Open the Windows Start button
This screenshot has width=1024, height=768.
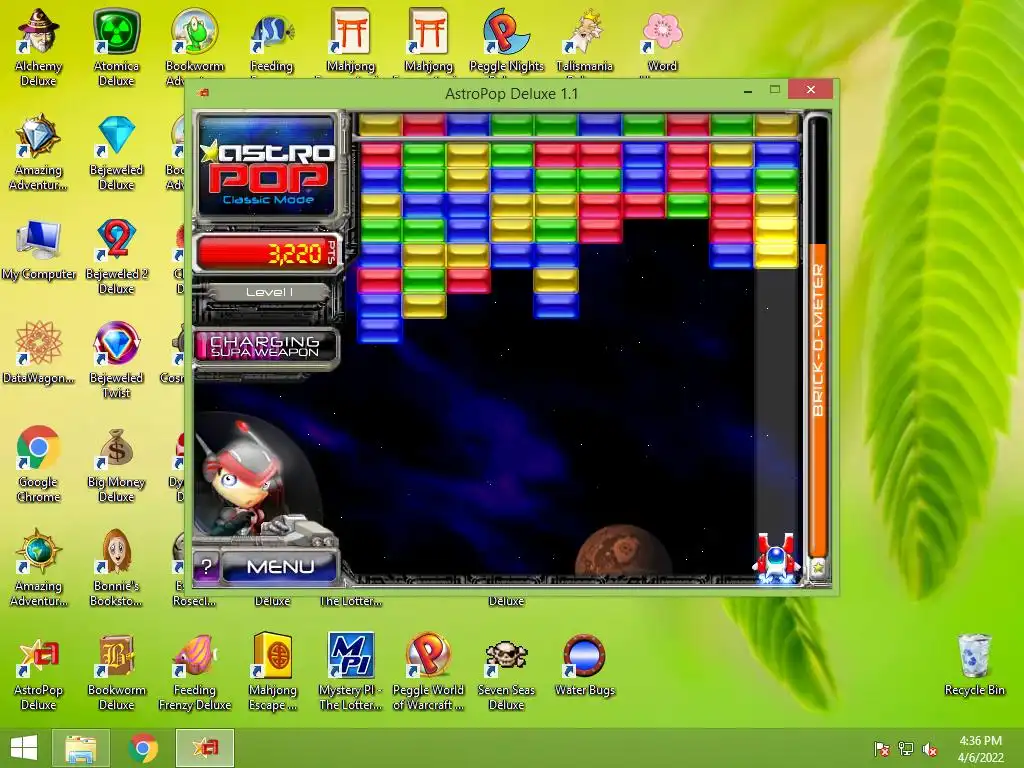[24, 748]
